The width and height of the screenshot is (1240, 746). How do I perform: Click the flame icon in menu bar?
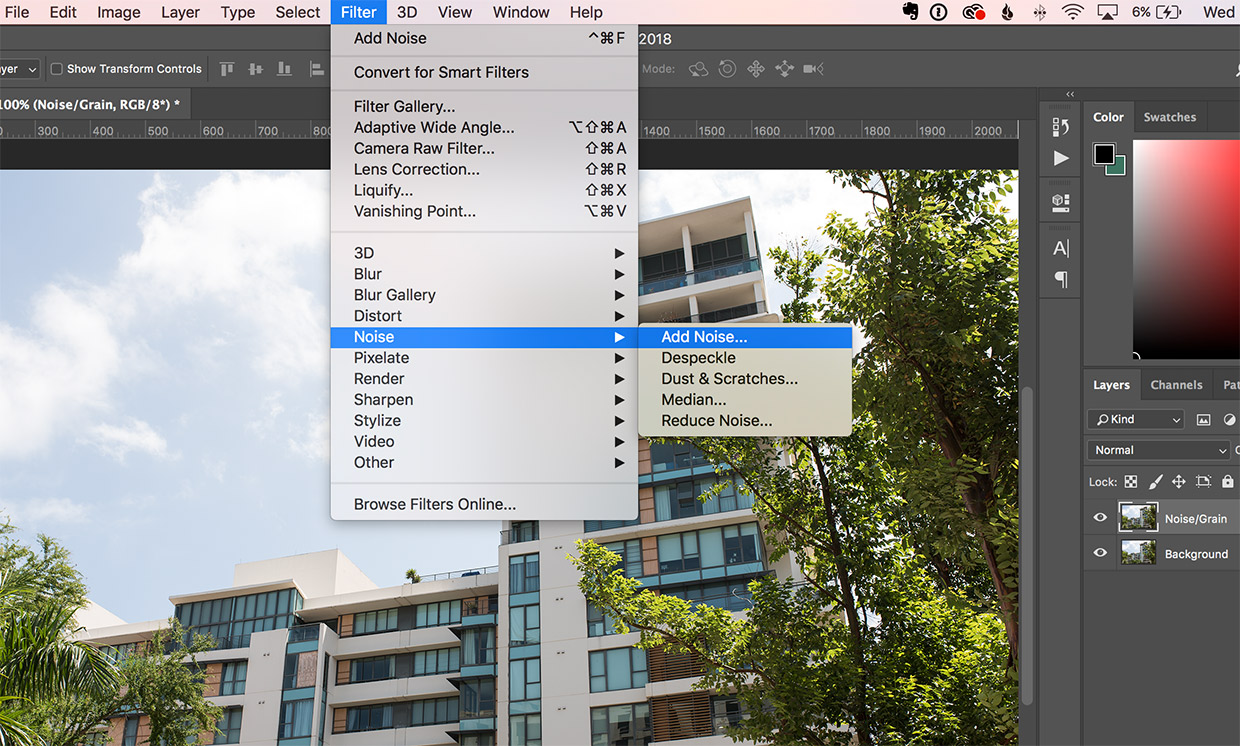[1007, 12]
